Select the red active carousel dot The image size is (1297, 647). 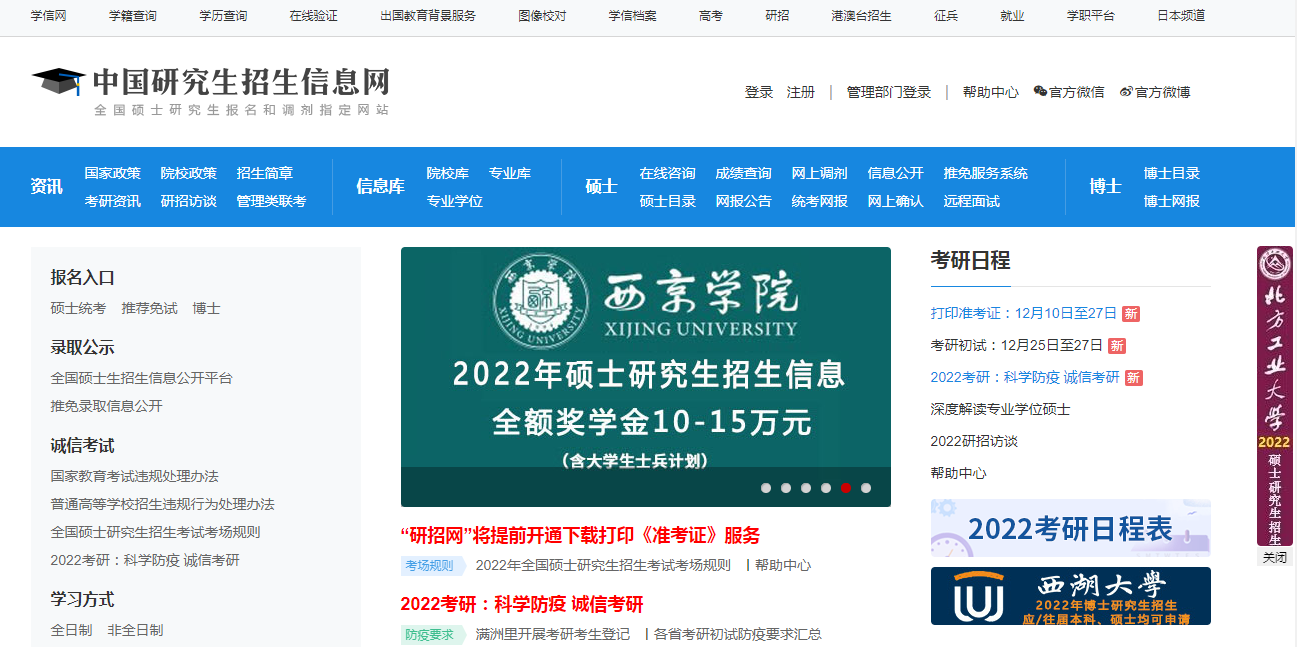[x=846, y=488]
